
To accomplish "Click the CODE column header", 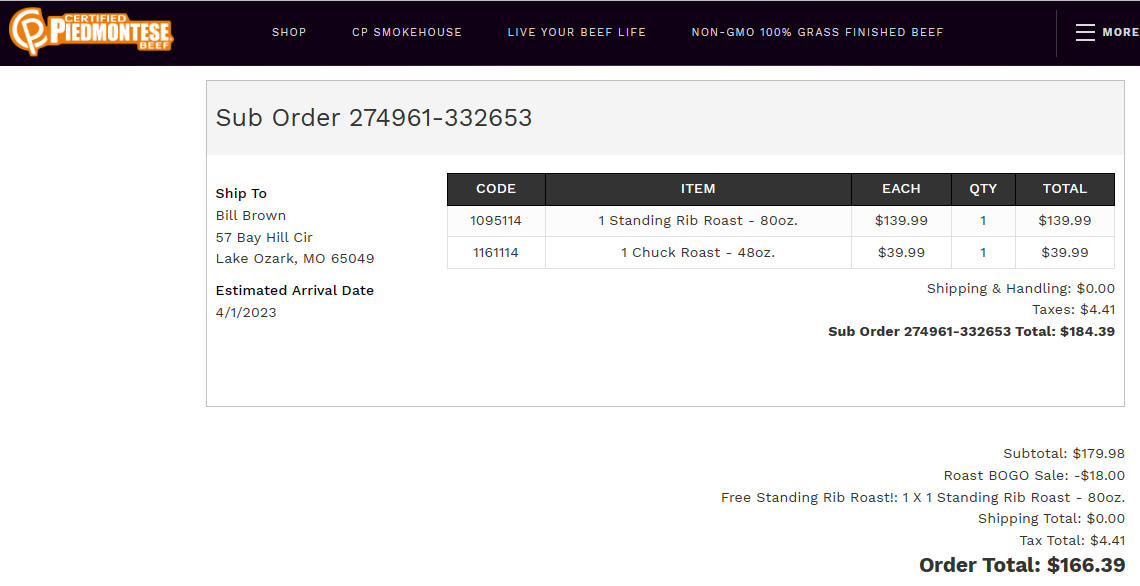I will click(x=496, y=189).
